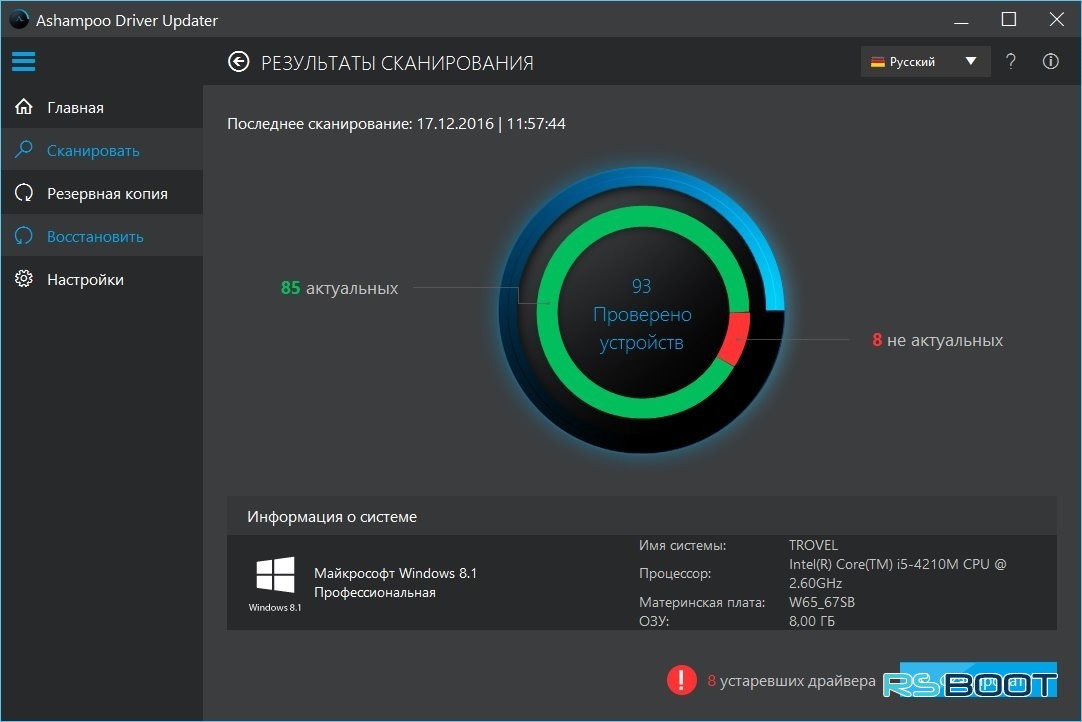This screenshot has height=722, width=1082.
Task: Expand language list with arrow
Action: [971, 61]
